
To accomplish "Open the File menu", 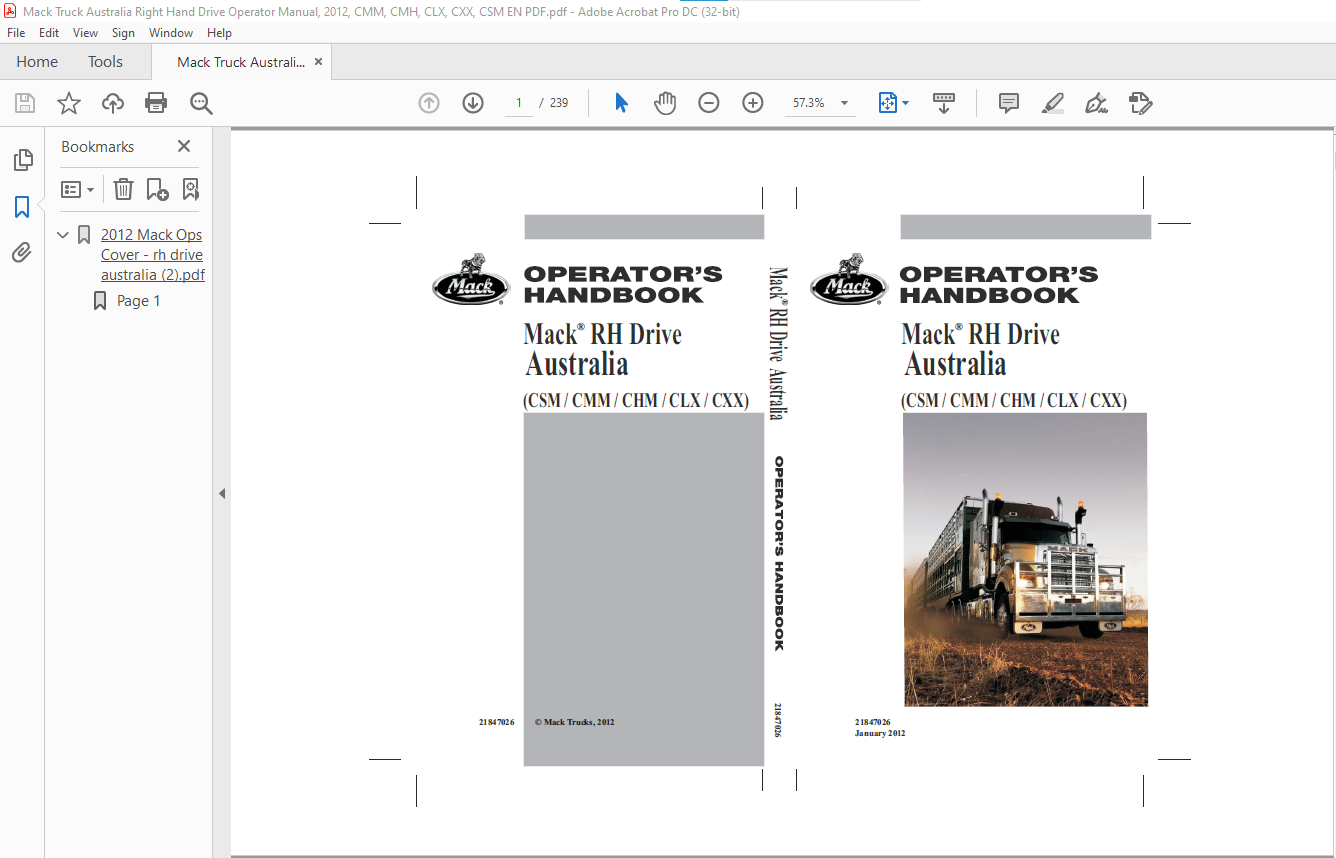I will coord(16,33).
